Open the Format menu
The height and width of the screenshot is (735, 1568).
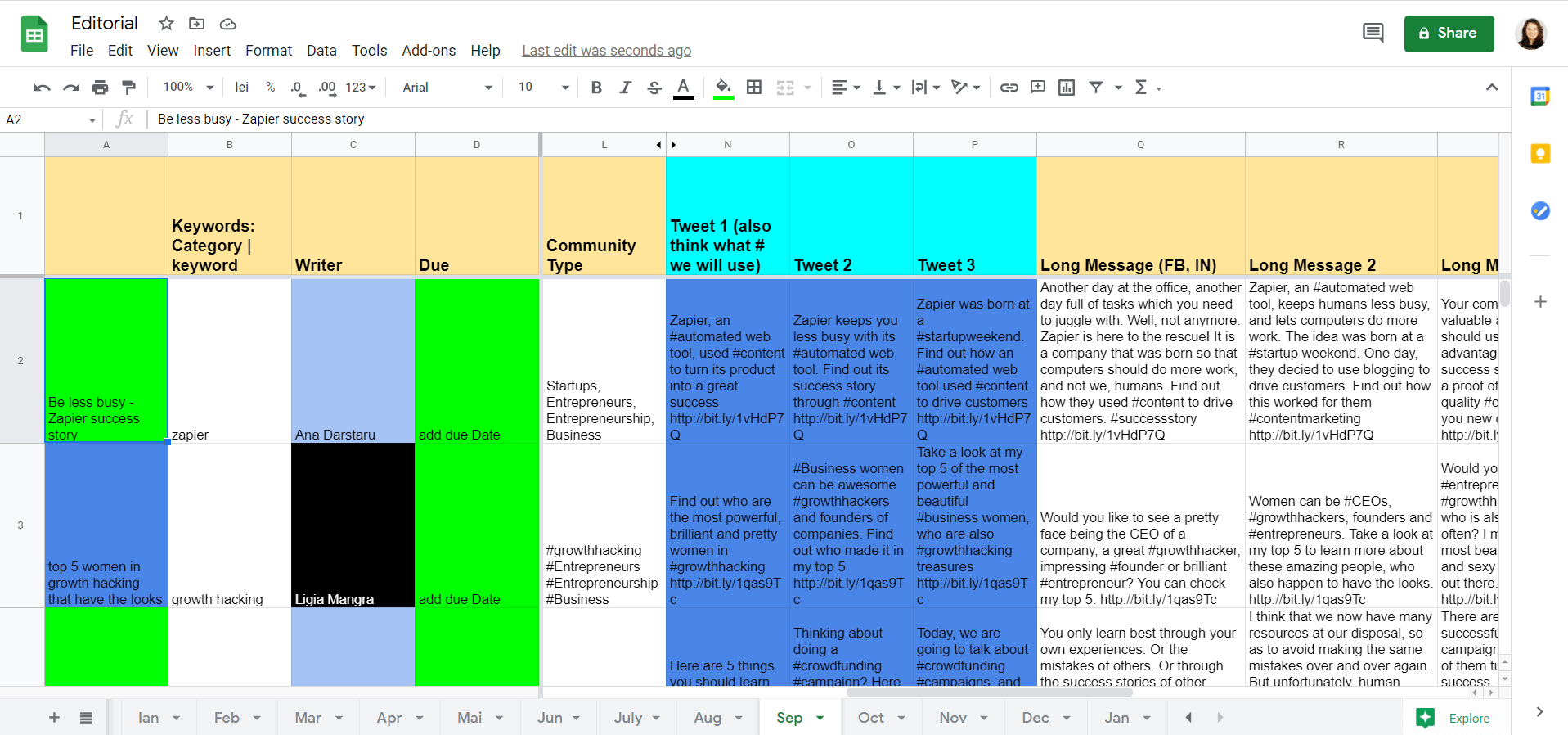pos(268,51)
